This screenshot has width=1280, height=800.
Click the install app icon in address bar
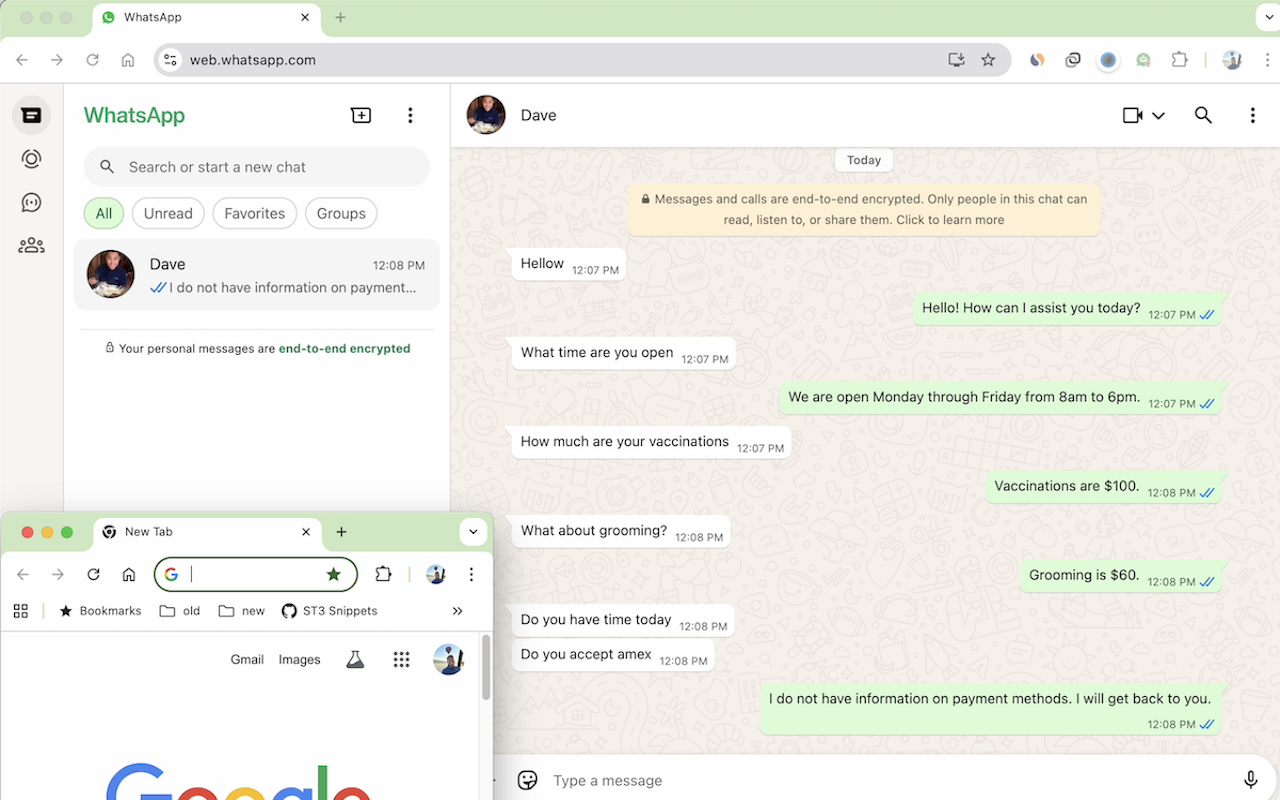956,60
